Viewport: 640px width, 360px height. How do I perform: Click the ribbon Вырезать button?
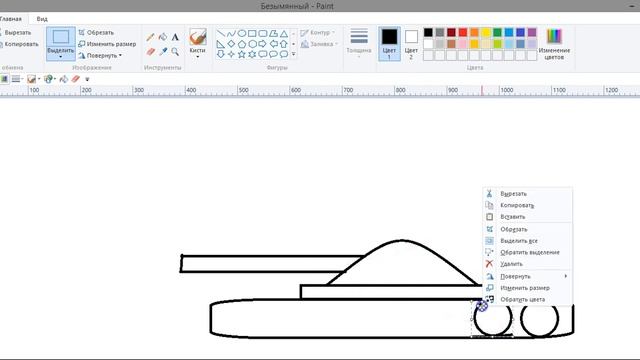click(x=16, y=32)
